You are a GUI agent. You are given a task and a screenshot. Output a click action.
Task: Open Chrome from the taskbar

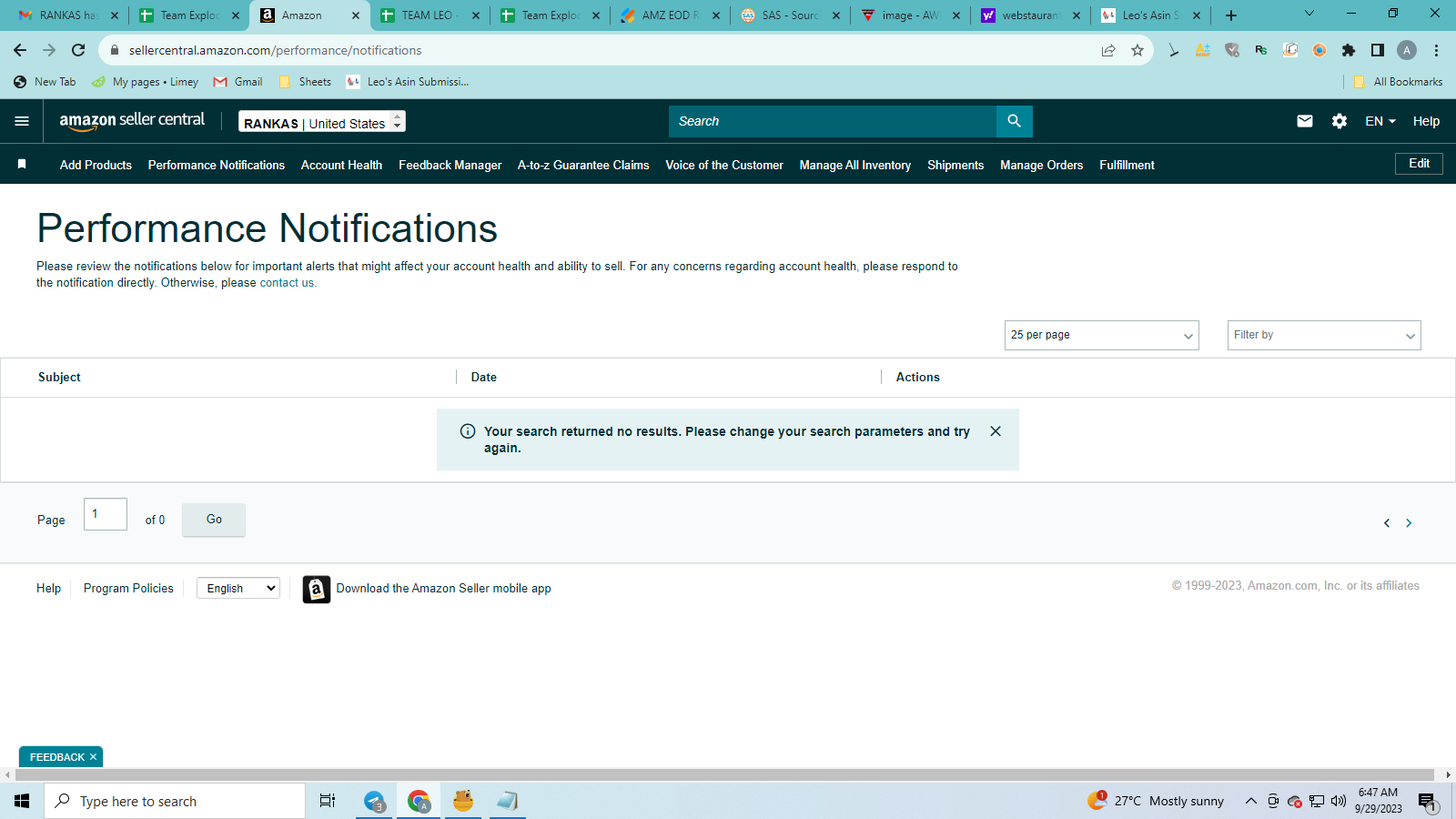419,801
